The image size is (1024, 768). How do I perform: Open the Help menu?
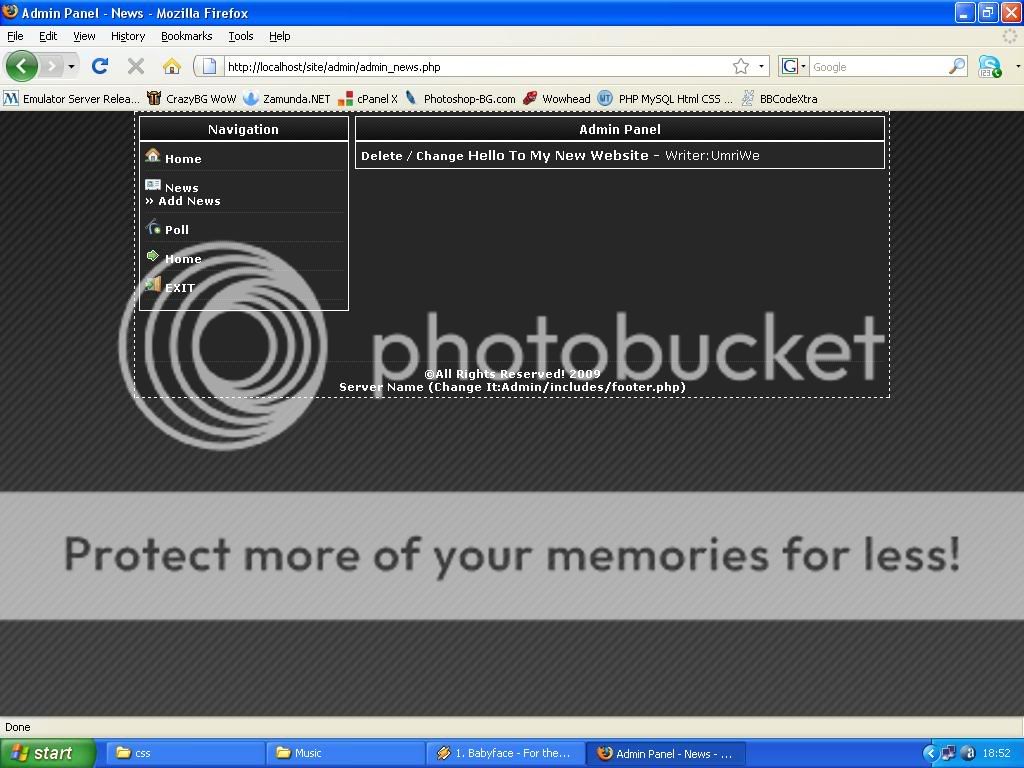point(280,36)
